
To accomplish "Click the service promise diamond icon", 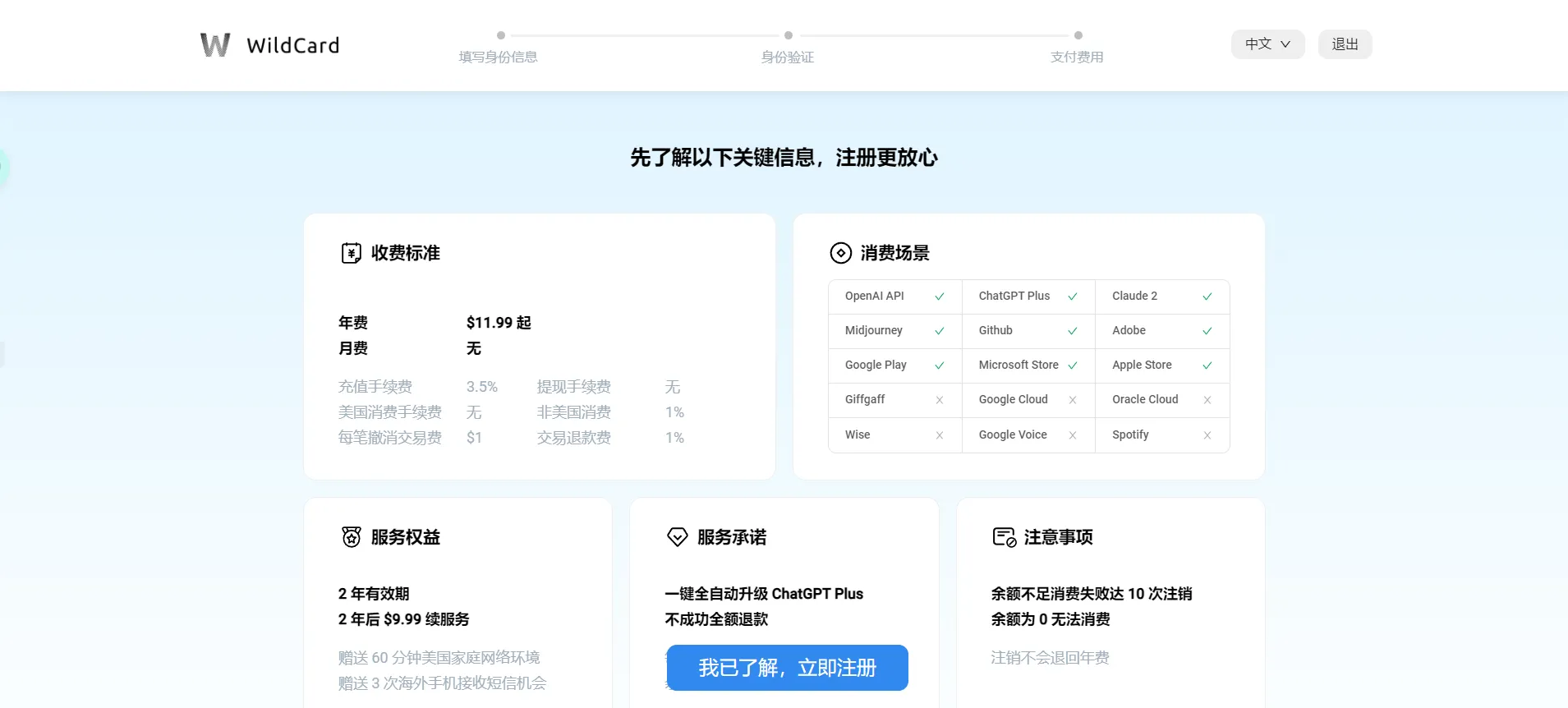I will (x=677, y=537).
